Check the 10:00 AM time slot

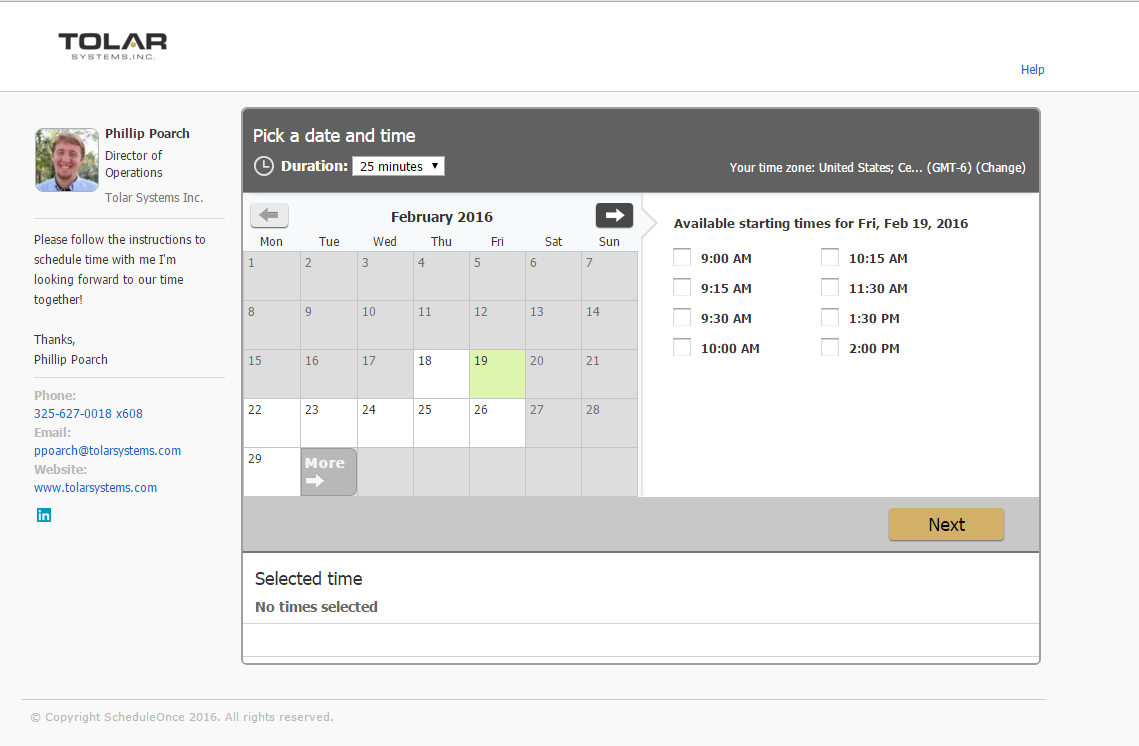tap(681, 348)
